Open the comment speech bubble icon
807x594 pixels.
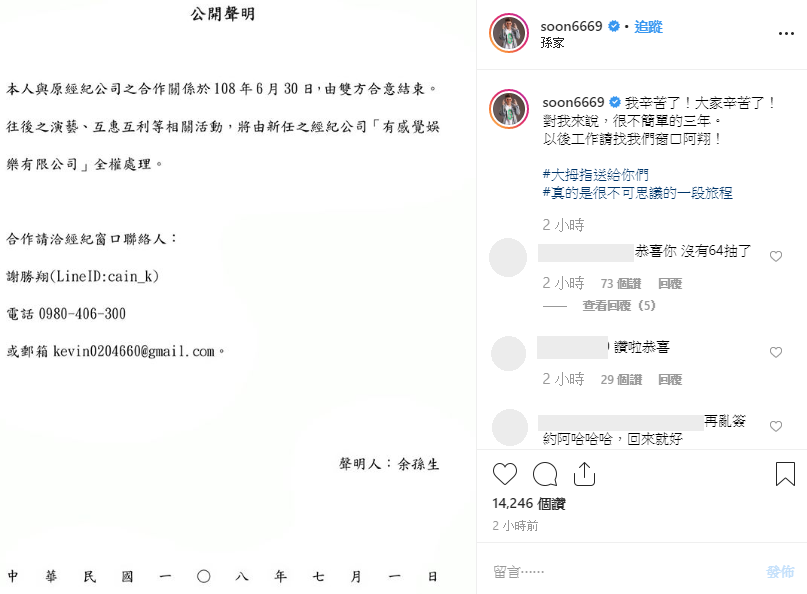coord(545,474)
